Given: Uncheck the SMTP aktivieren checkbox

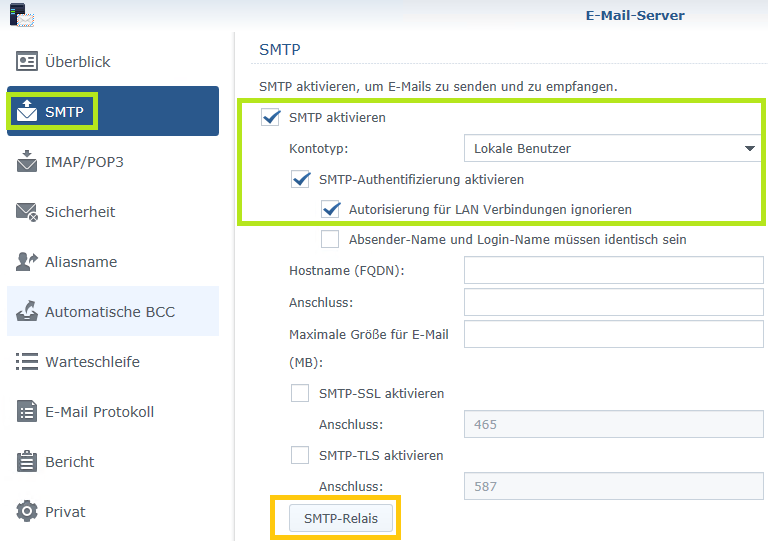Looking at the screenshot, I should click(270, 118).
